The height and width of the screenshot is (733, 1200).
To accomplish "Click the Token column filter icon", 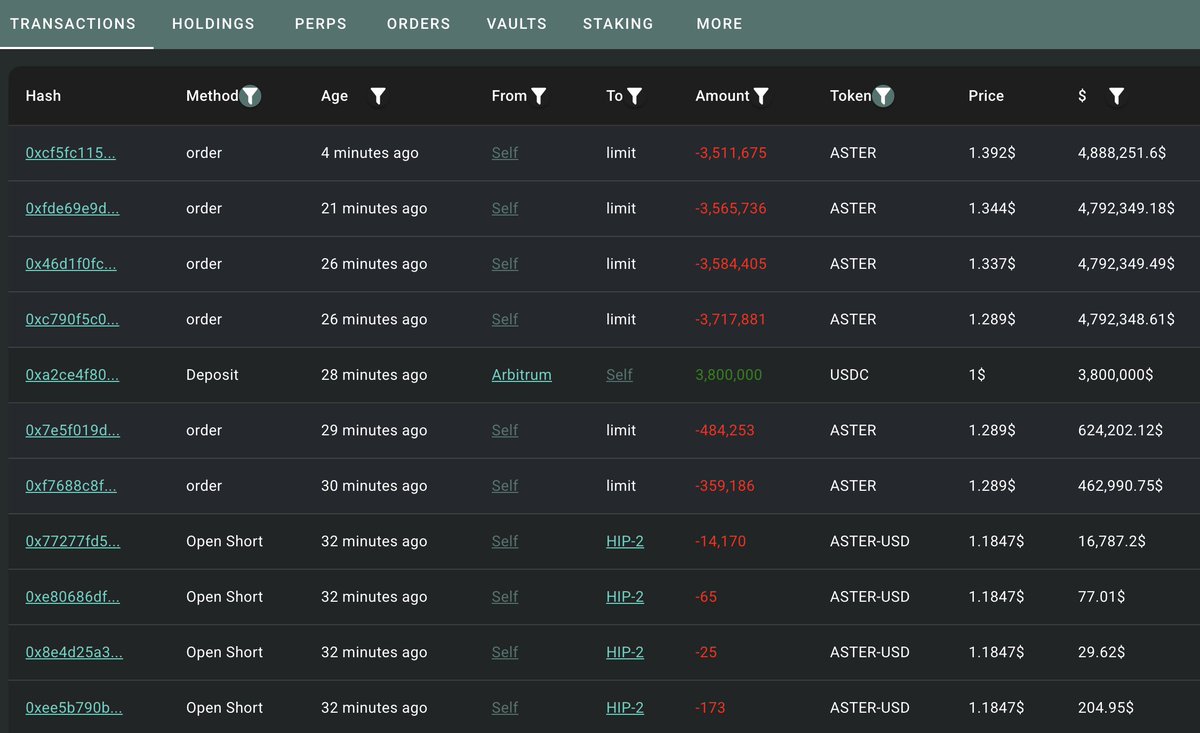I will click(x=884, y=96).
